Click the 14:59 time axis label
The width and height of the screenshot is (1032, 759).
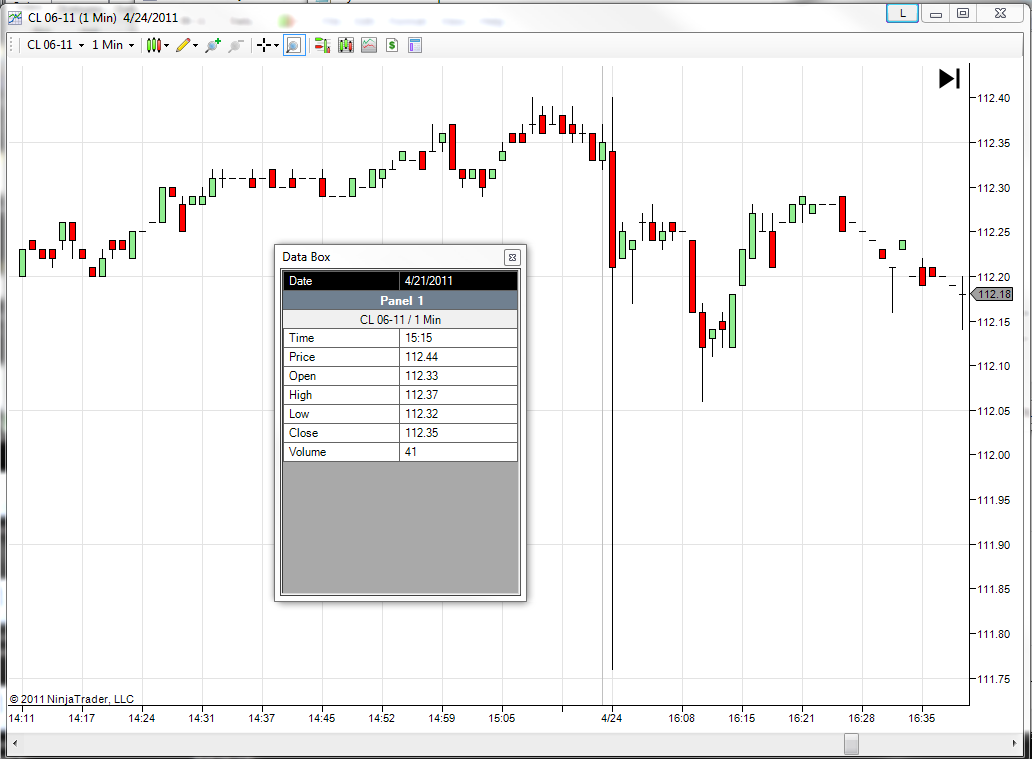click(x=442, y=718)
